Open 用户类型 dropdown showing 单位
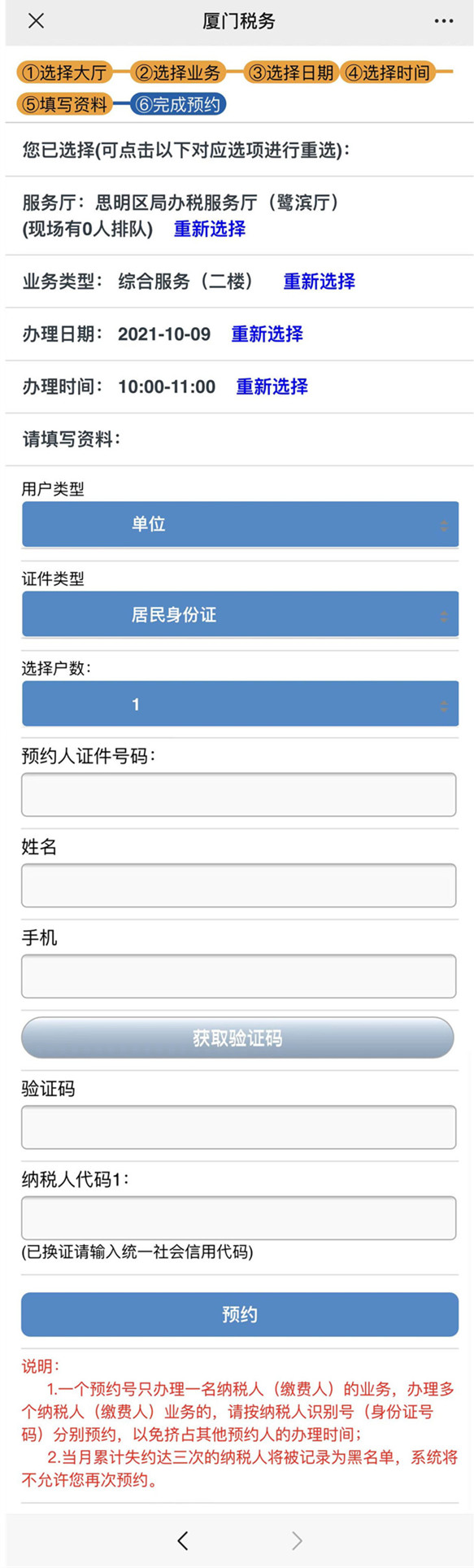The width and height of the screenshot is (474, 1568). (240, 524)
